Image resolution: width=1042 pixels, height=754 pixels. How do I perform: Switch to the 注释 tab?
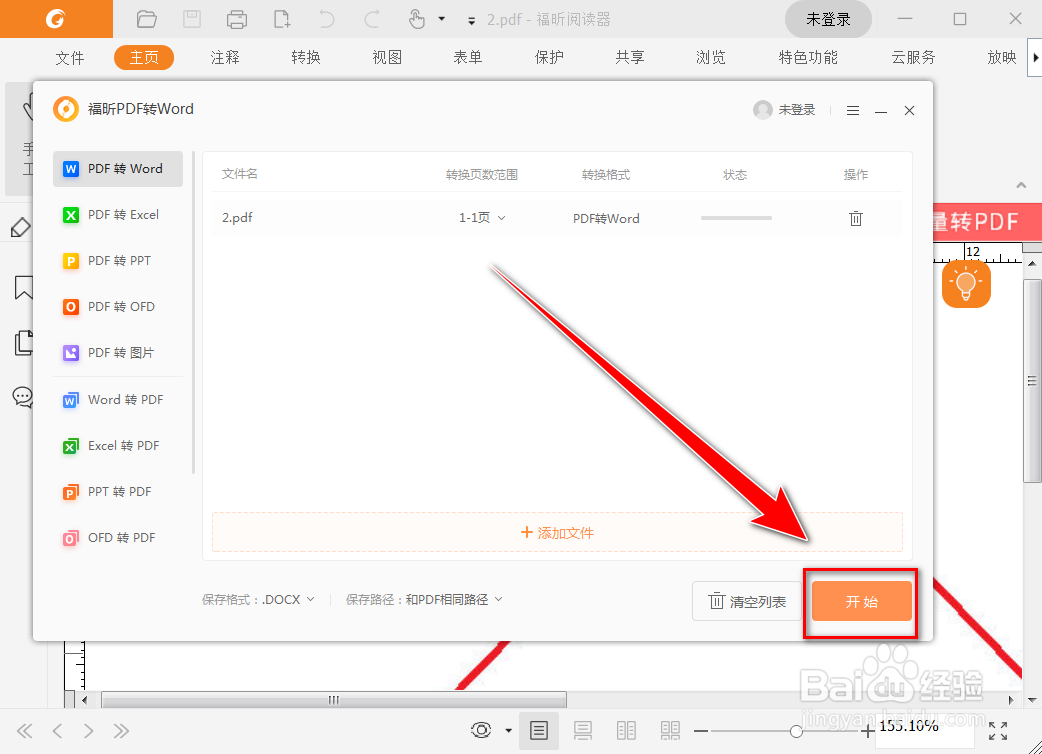[x=225, y=58]
